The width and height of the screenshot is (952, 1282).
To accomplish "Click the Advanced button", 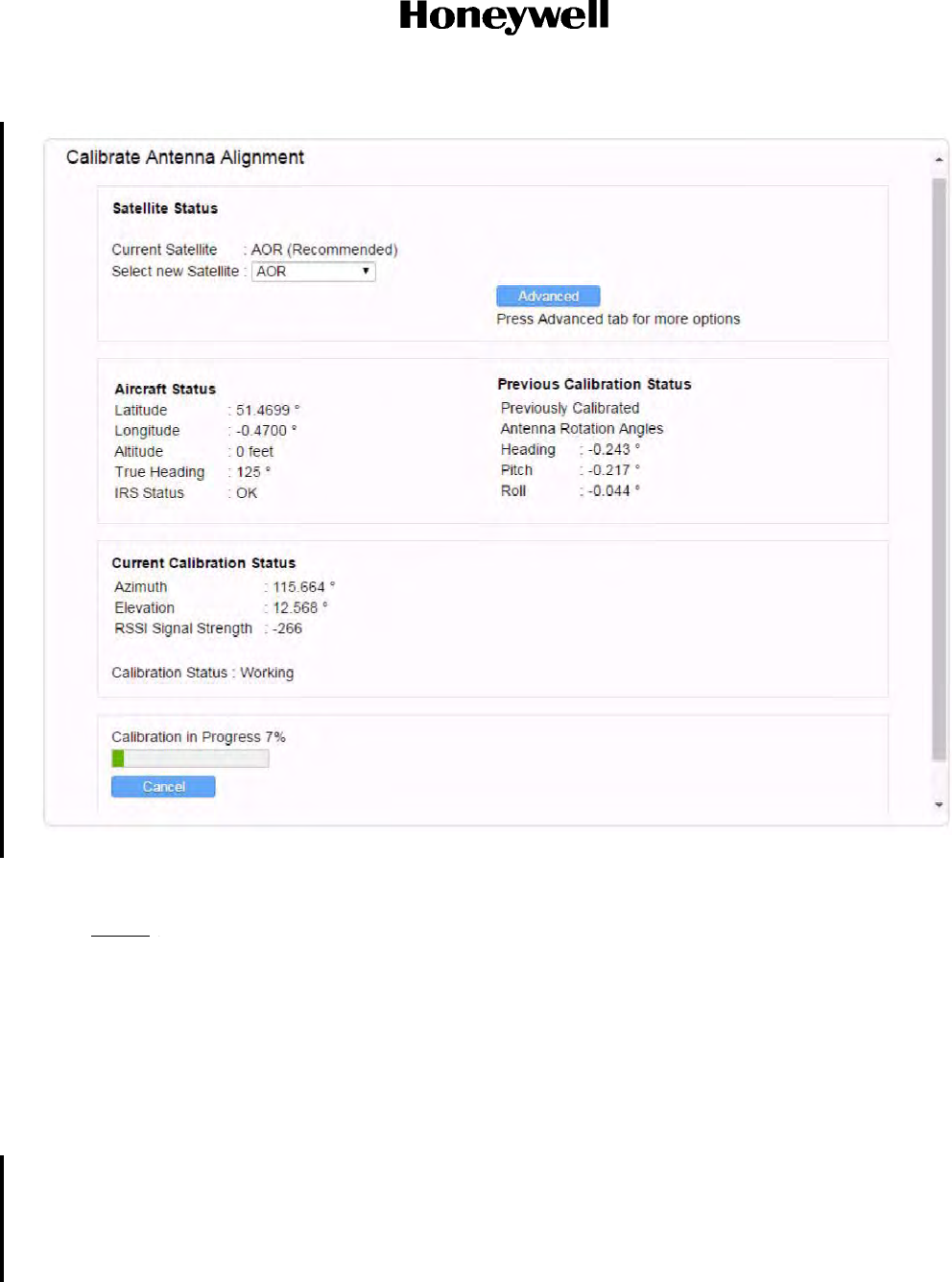I will point(548,297).
